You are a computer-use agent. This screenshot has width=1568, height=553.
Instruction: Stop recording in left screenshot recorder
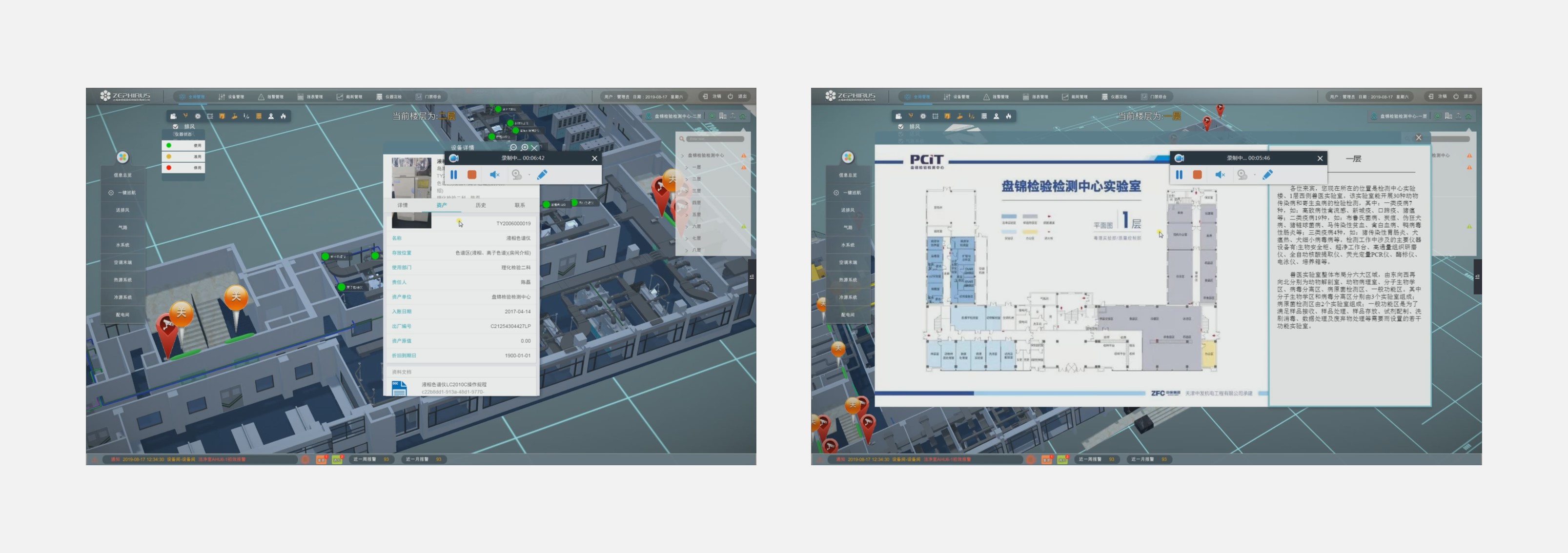472,175
